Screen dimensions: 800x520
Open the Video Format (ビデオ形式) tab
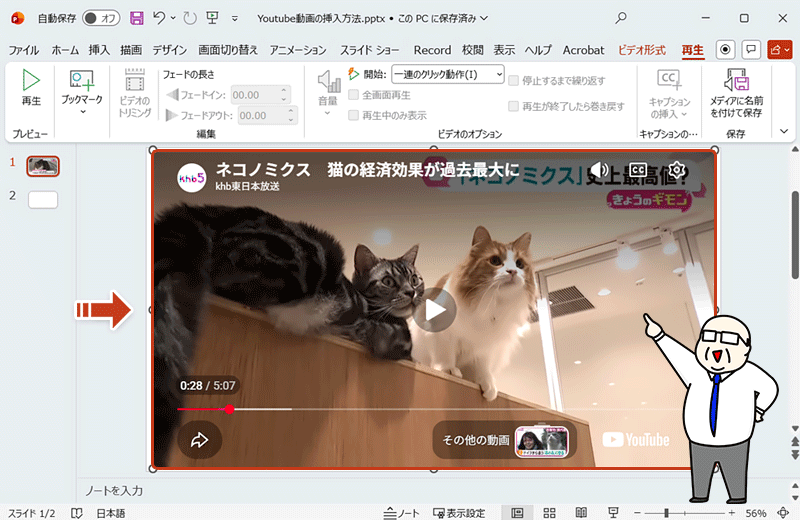[x=642, y=50]
